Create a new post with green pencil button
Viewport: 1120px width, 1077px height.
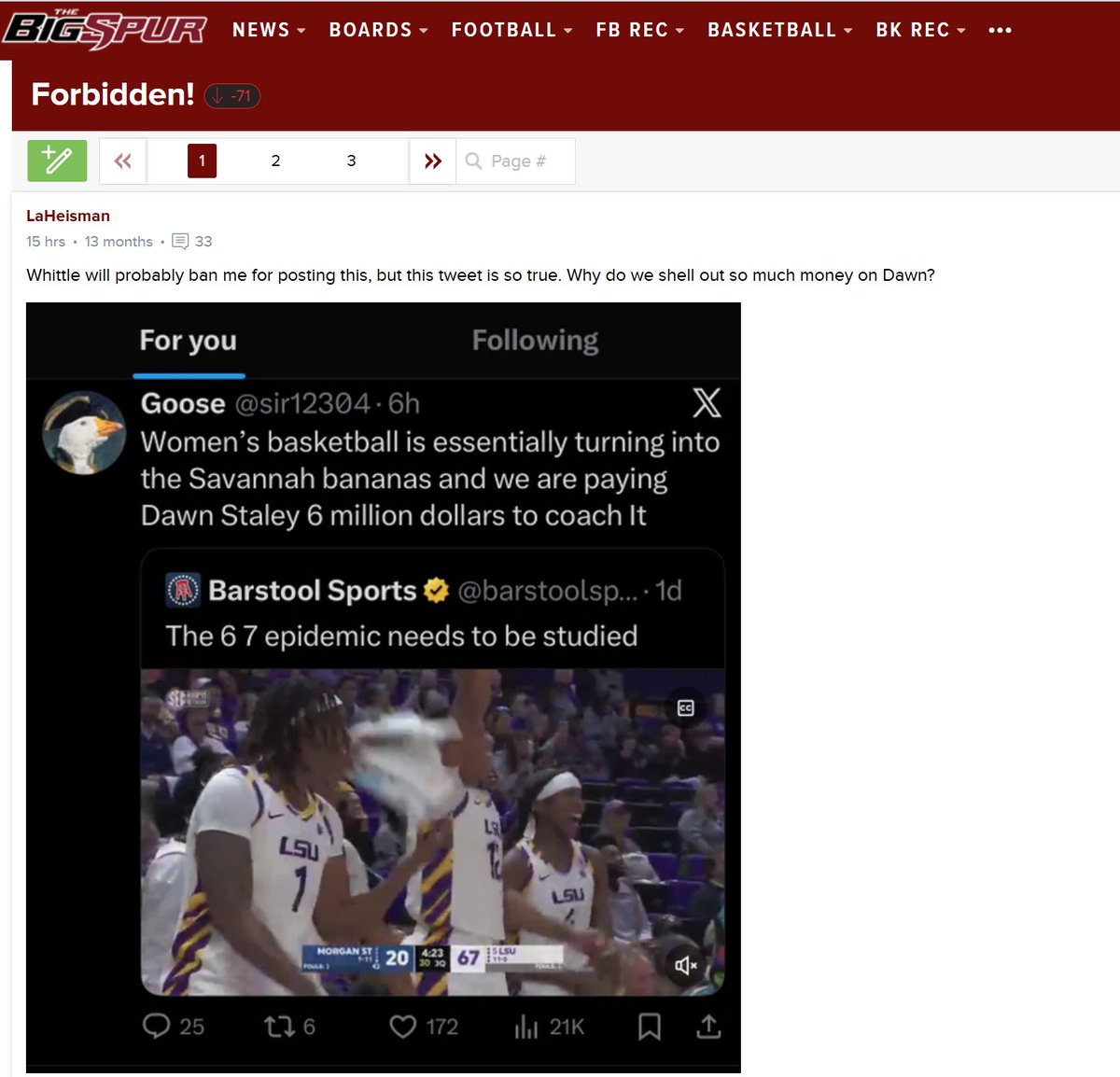(57, 161)
